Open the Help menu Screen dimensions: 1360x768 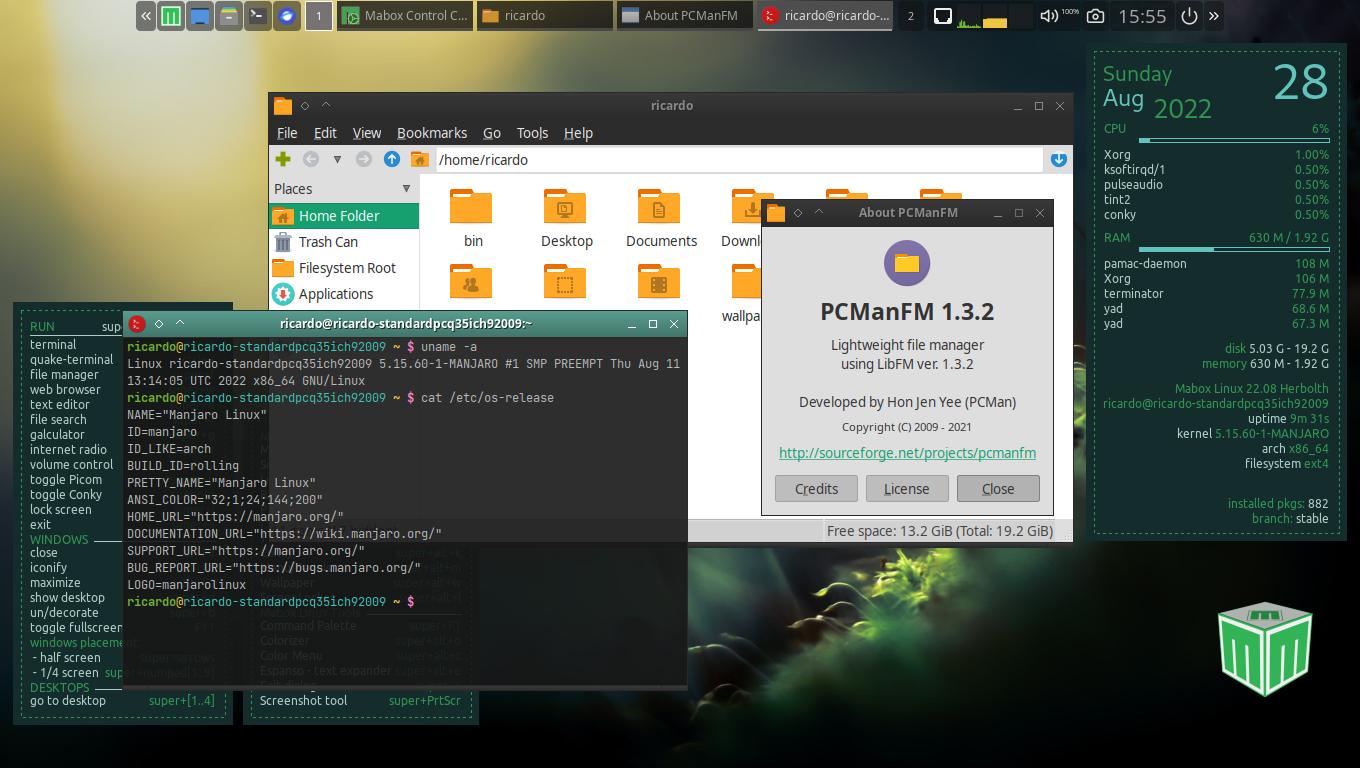tap(578, 133)
